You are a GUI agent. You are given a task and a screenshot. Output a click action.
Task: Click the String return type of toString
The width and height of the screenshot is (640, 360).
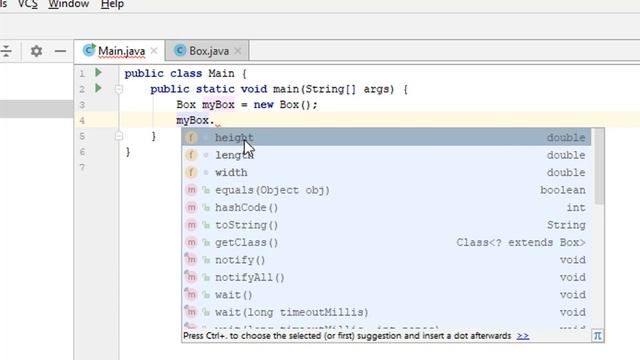(566, 225)
